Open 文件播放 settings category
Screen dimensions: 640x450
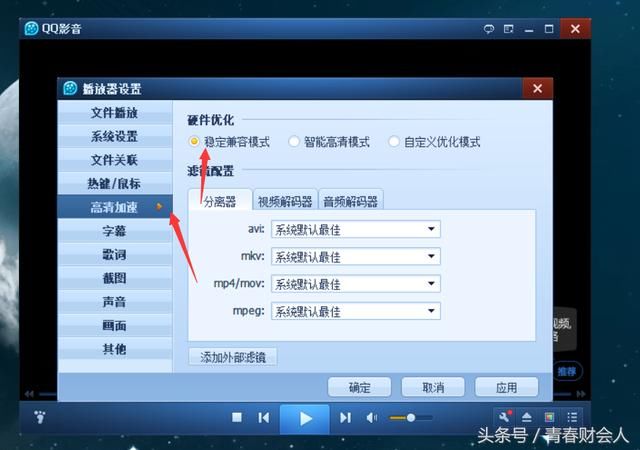pyautogui.click(x=114, y=112)
